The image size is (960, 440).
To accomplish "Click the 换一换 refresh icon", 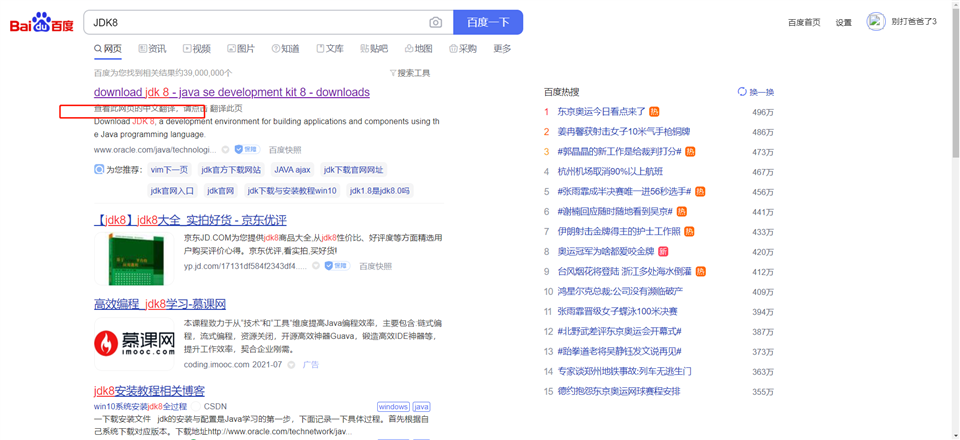I will coord(742,92).
